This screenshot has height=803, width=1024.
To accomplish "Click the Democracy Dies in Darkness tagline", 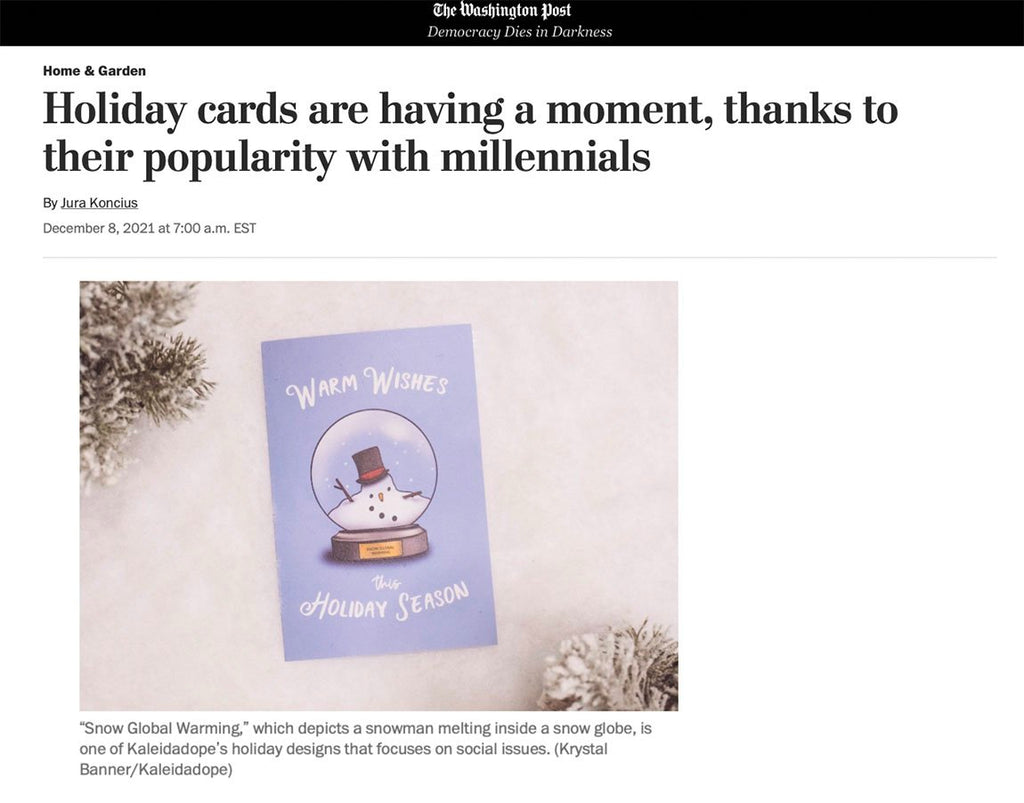I will tap(519, 32).
